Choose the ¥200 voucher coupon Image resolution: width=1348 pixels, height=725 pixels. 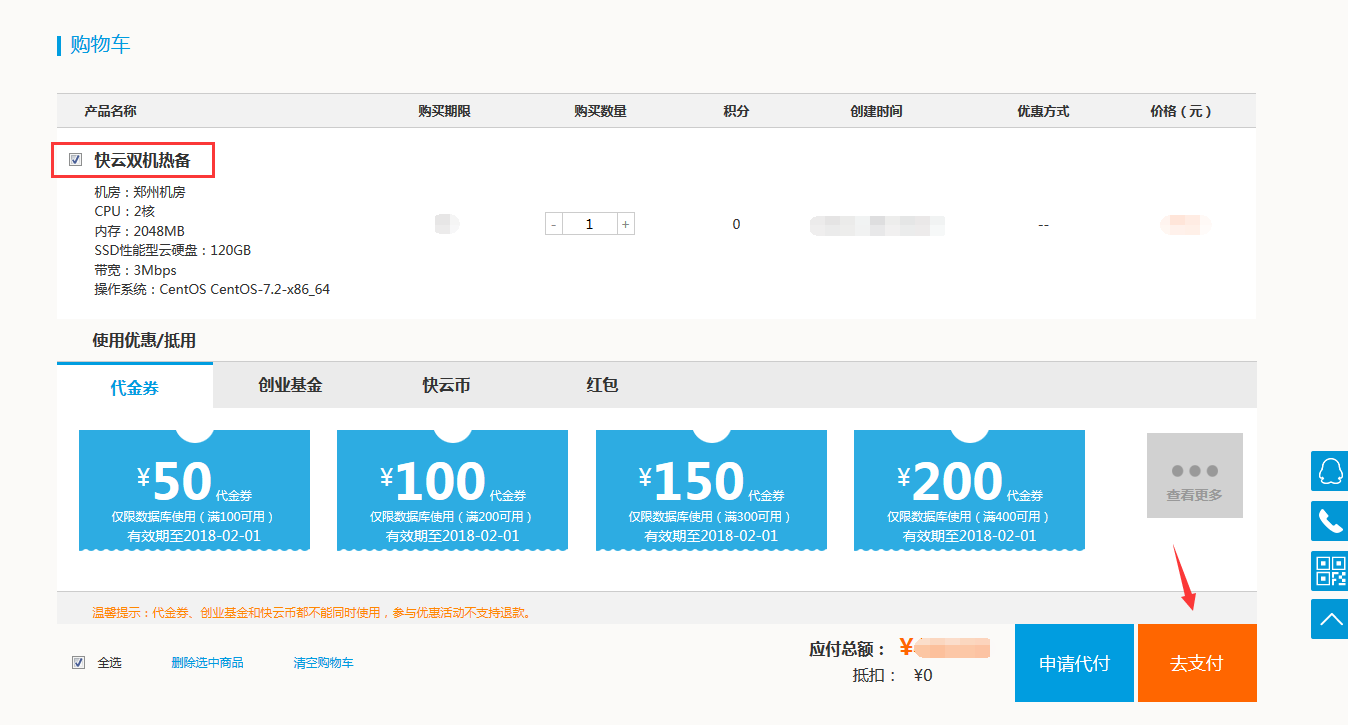[969, 490]
